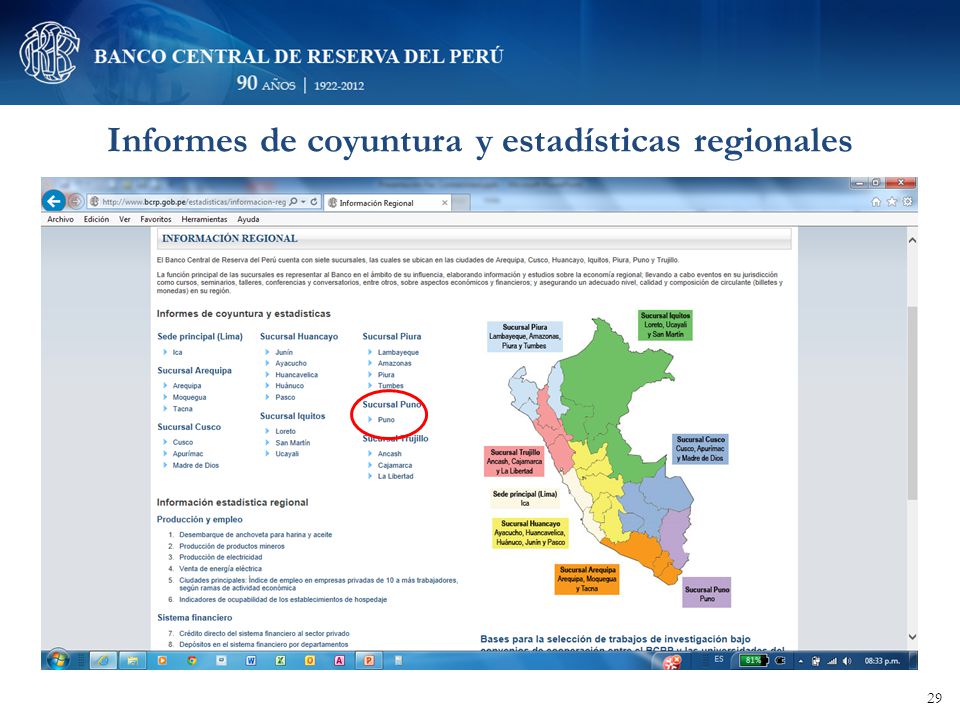This screenshot has height=720, width=960.
Task: Click the network signal tray icon
Action: 831,661
